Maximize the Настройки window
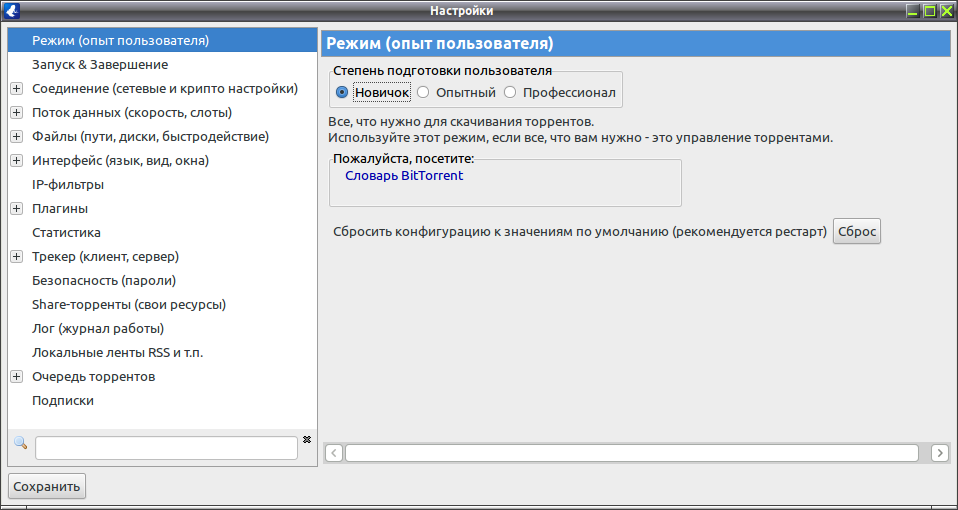 coord(929,10)
